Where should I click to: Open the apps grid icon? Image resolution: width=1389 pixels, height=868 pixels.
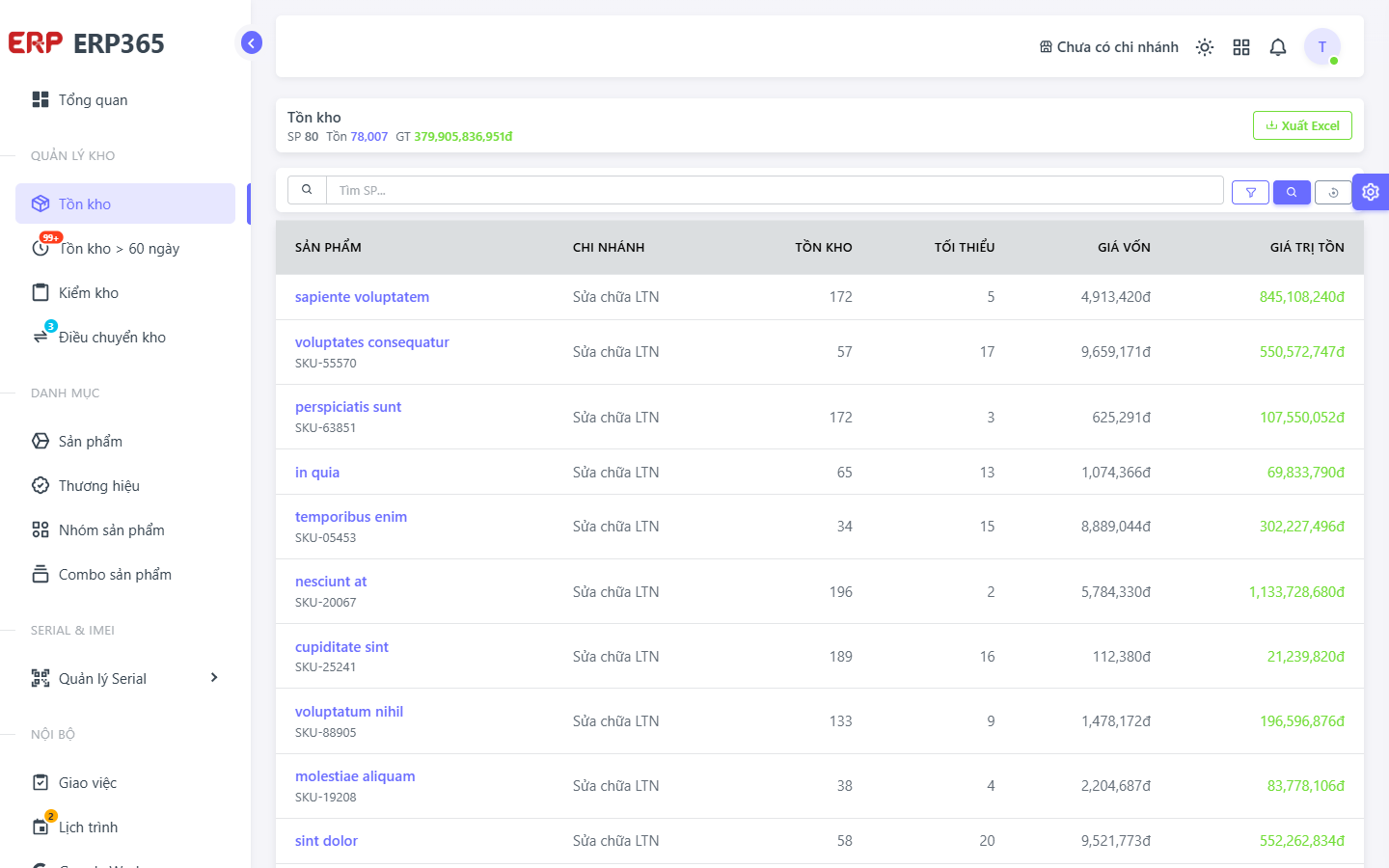coord(1241,47)
